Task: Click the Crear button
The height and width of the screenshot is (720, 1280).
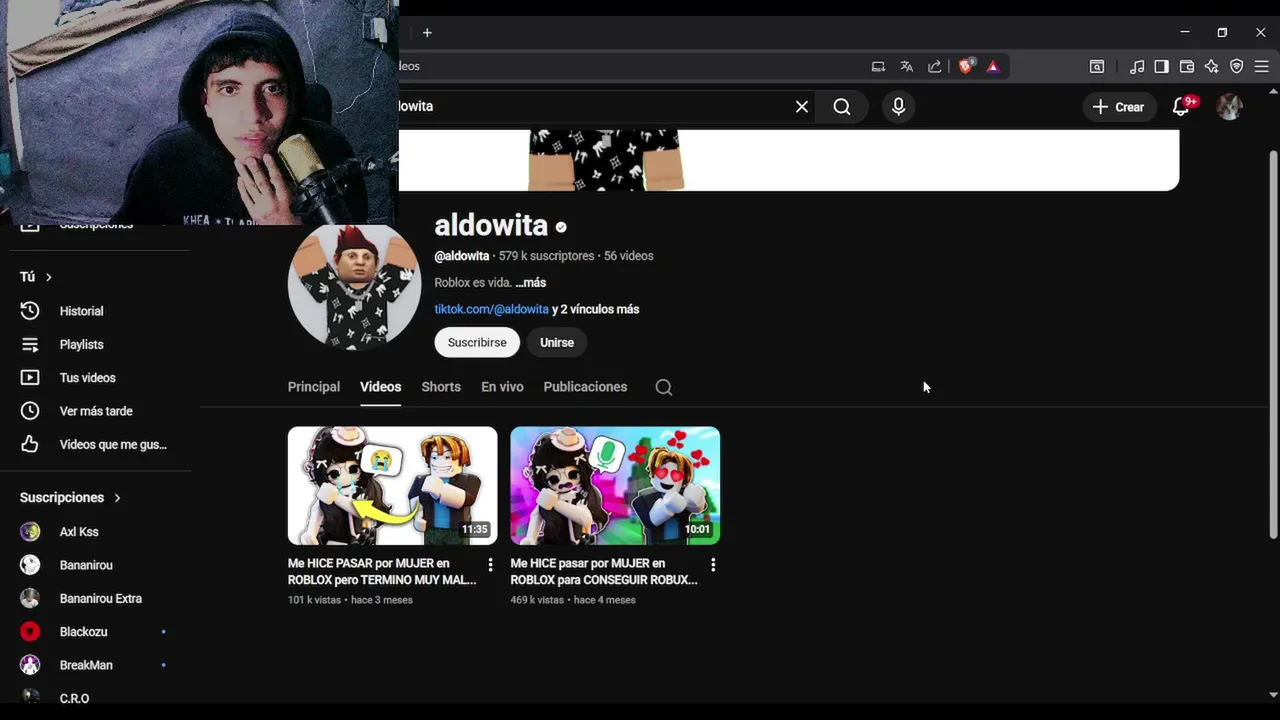Action: [x=1119, y=107]
